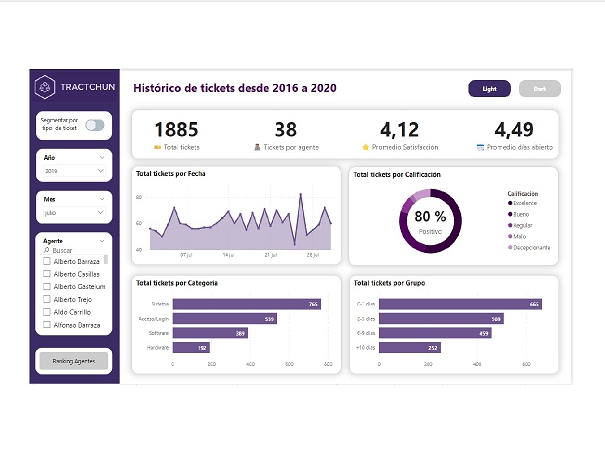The width and height of the screenshot is (605, 464).
Task: Click the calendar icon beside Promedio días abierto
Action: click(x=480, y=147)
